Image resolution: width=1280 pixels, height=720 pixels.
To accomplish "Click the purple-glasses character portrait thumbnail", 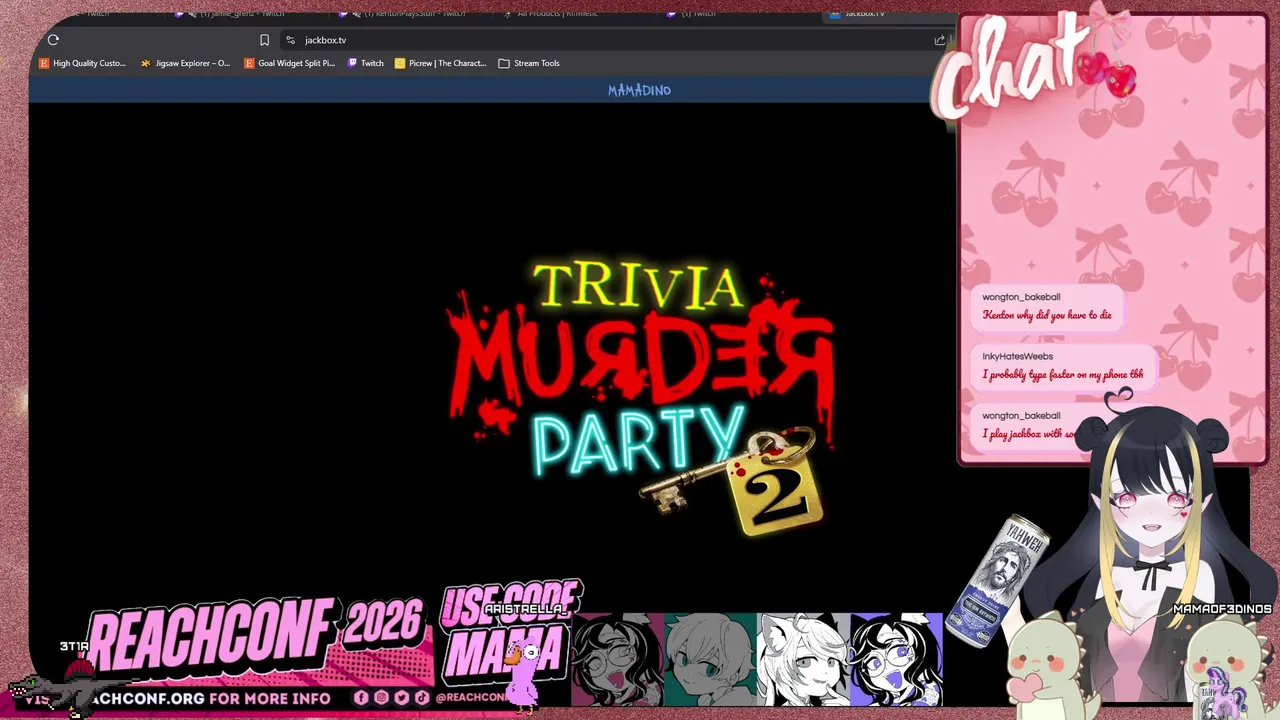I will pyautogui.click(x=896, y=660).
